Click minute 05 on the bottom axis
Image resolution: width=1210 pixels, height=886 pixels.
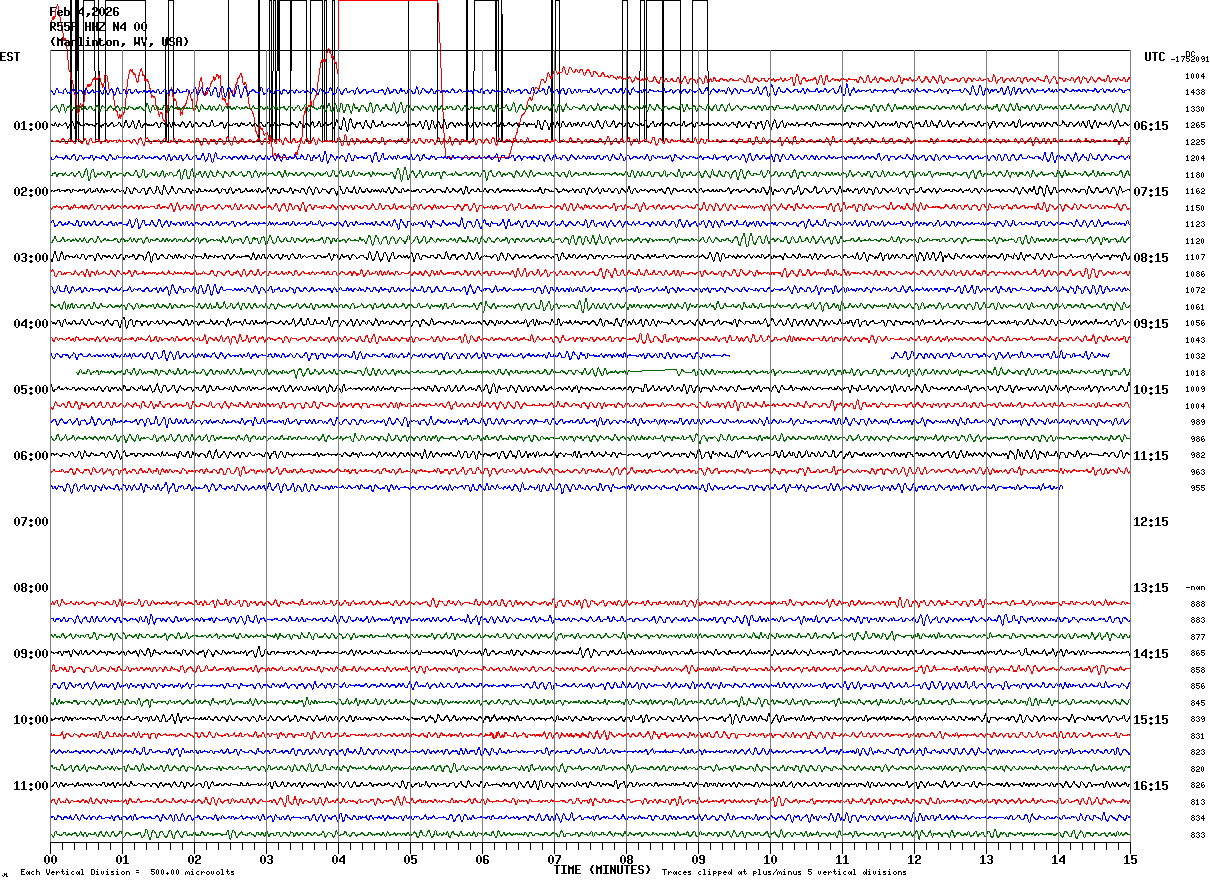point(410,859)
